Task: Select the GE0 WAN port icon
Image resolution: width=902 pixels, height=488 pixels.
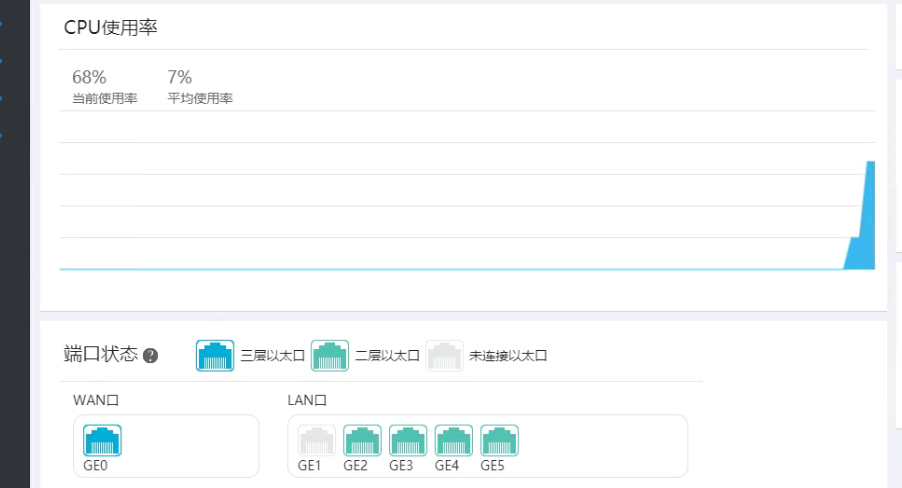Action: [x=102, y=441]
